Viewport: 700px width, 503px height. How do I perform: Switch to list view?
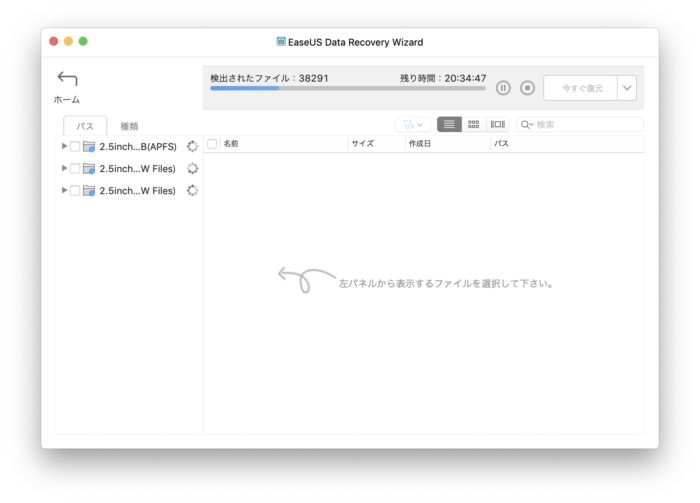coord(449,125)
